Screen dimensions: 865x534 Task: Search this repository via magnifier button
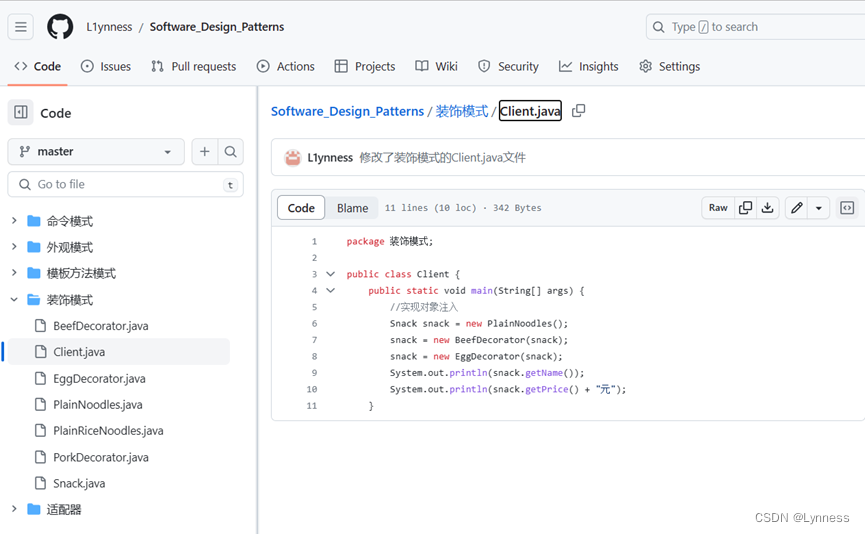[231, 151]
